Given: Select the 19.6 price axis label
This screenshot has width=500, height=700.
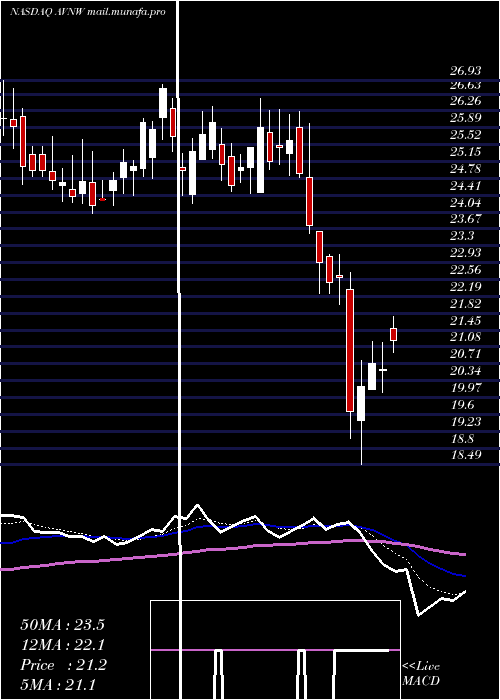Looking at the screenshot, I should tap(462, 405).
